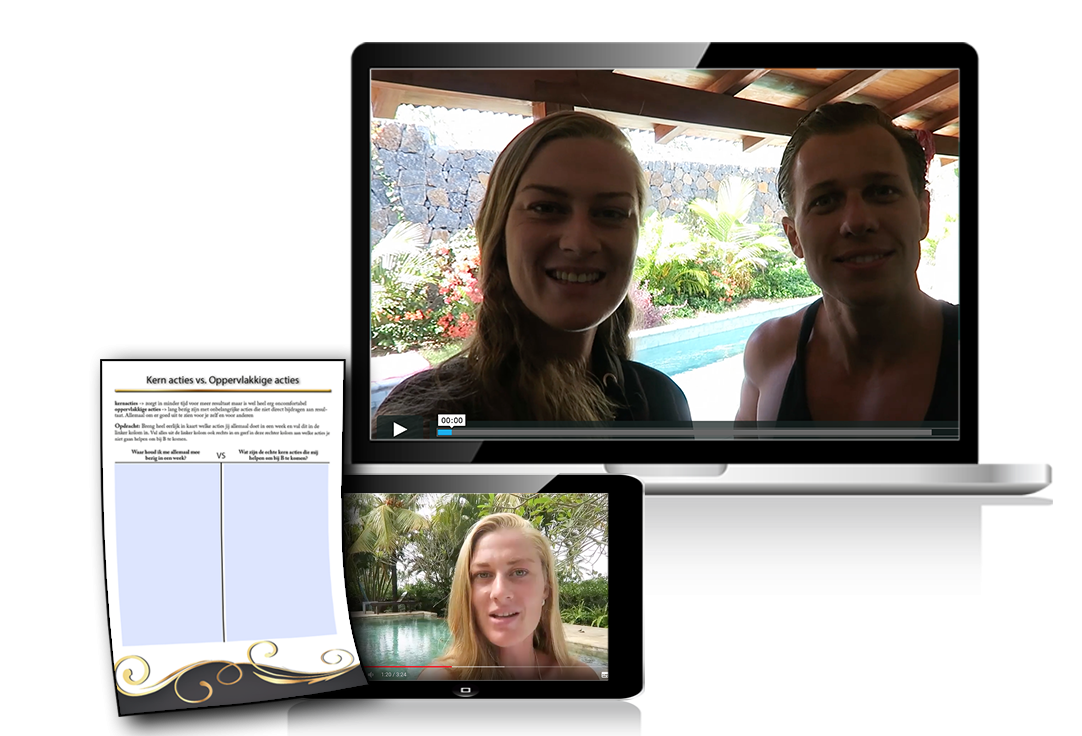The width and height of the screenshot is (1082, 736).
Task: Click the 'VS' label between columns
Action: (221, 455)
